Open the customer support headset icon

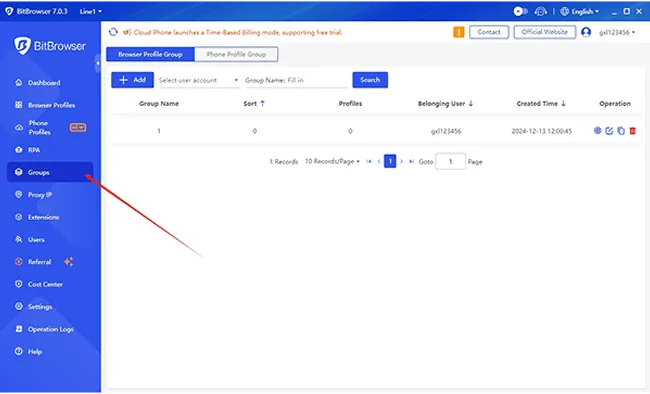541,11
